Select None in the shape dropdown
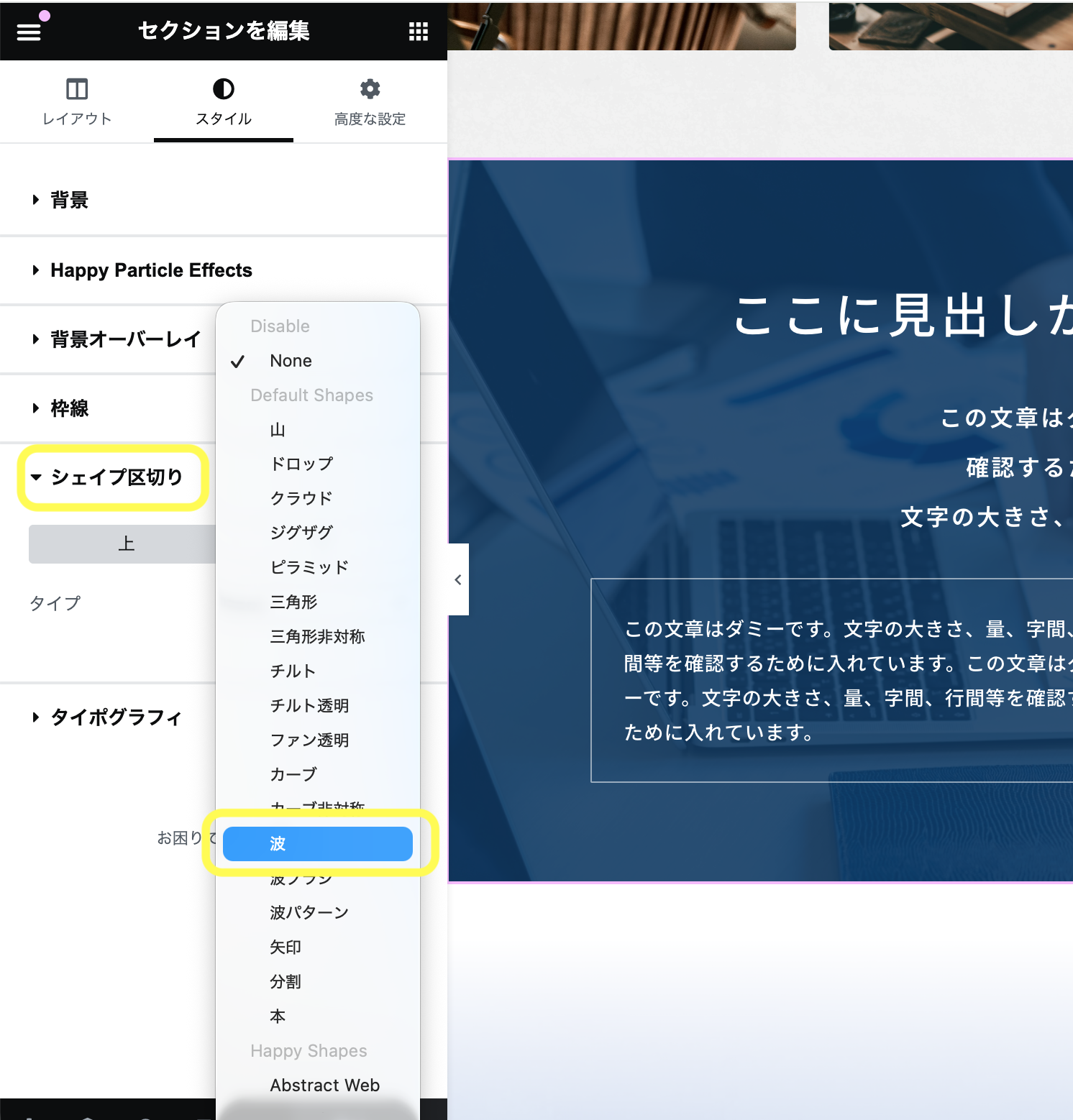The image size is (1073, 1120). point(291,361)
